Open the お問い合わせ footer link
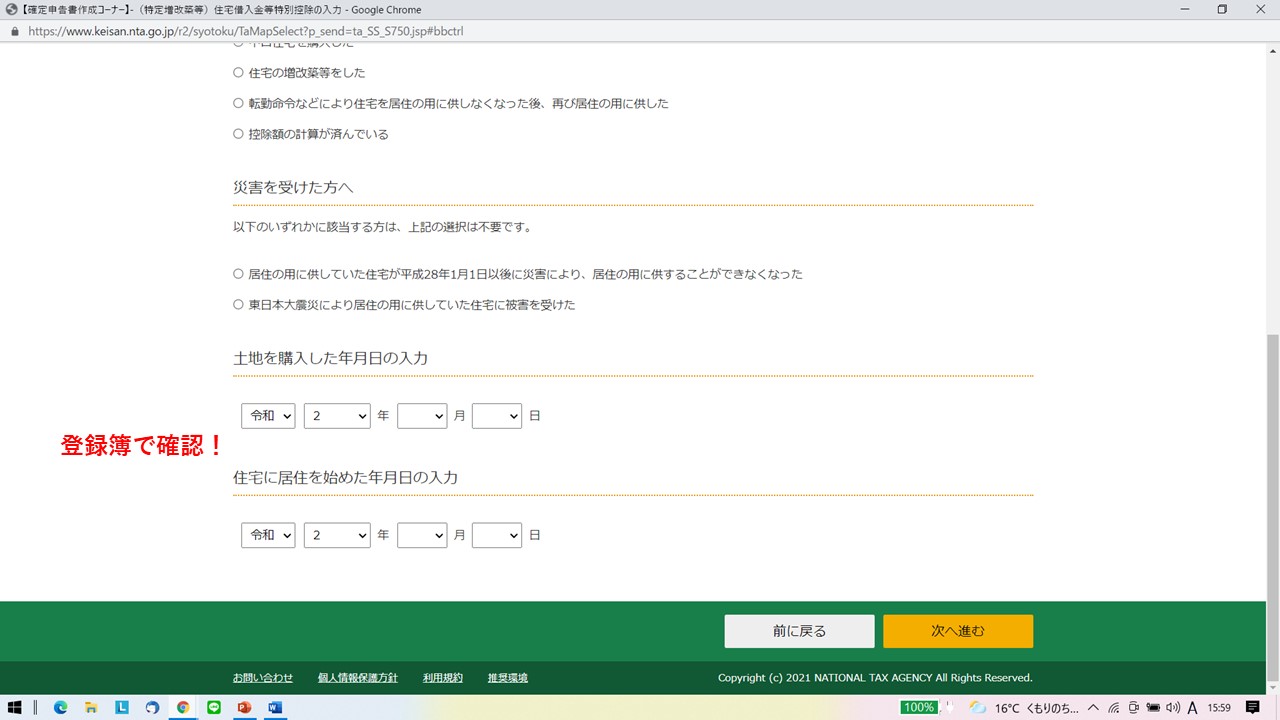 point(263,678)
